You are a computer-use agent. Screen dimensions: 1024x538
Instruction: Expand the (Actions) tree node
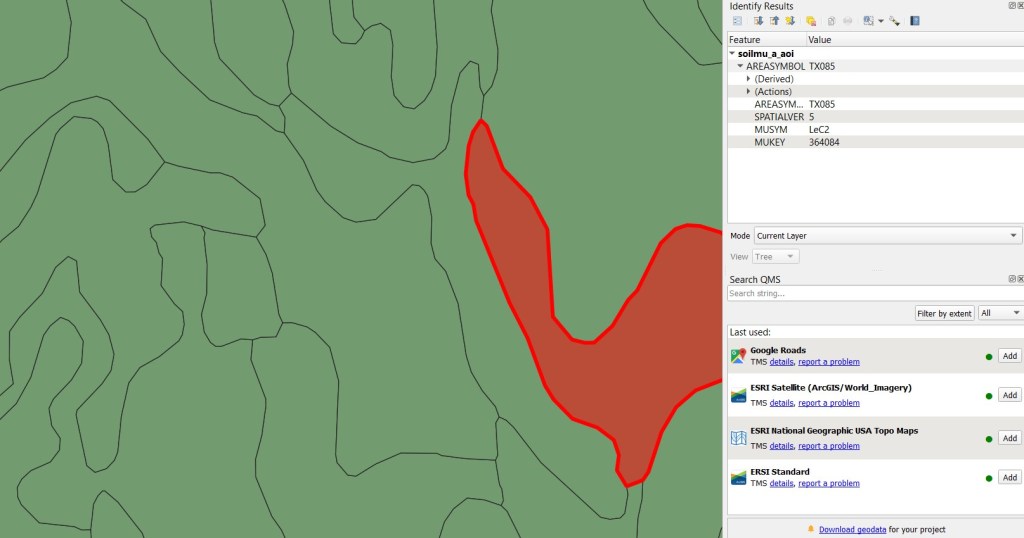pyautogui.click(x=748, y=91)
